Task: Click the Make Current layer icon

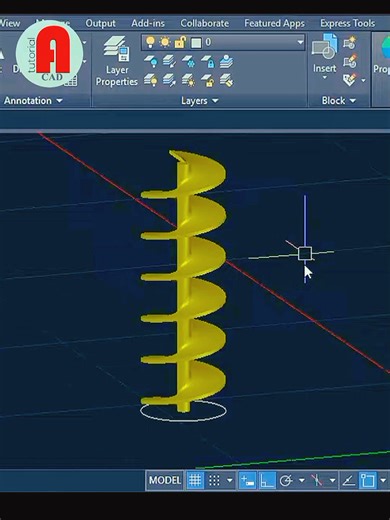Action: 227,62
